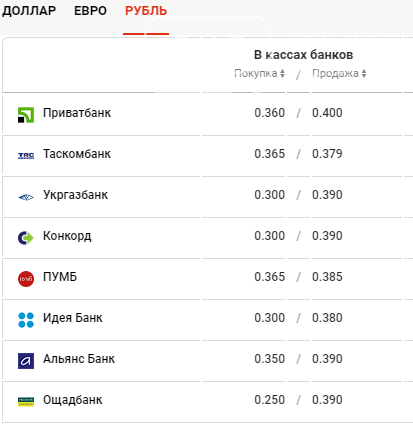Click the Укргазбанк blue logo icon
The width and height of the screenshot is (413, 424).
click(x=26, y=197)
